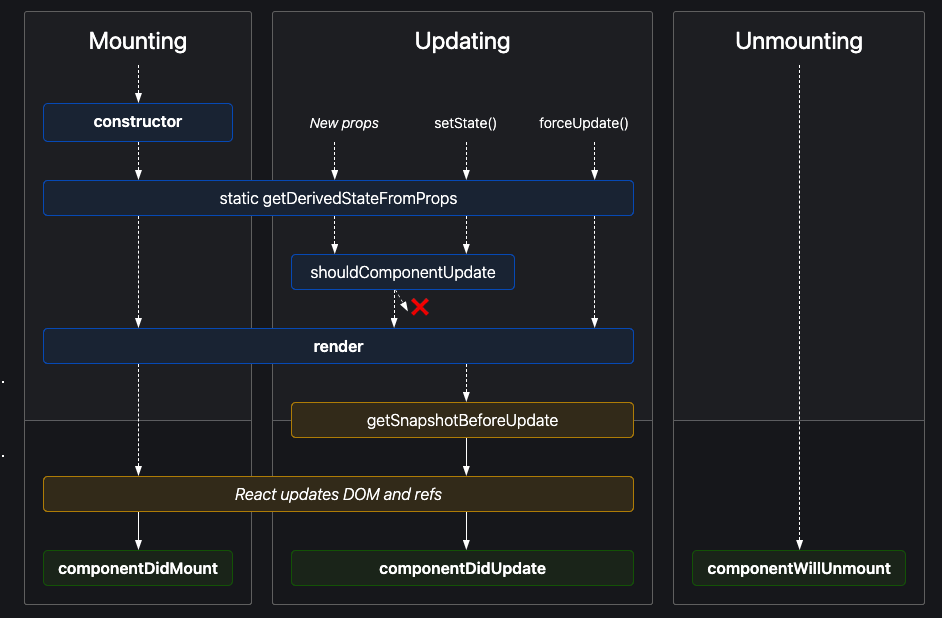942x618 pixels.
Task: Open the componentWillUnmount link
Action: click(799, 568)
